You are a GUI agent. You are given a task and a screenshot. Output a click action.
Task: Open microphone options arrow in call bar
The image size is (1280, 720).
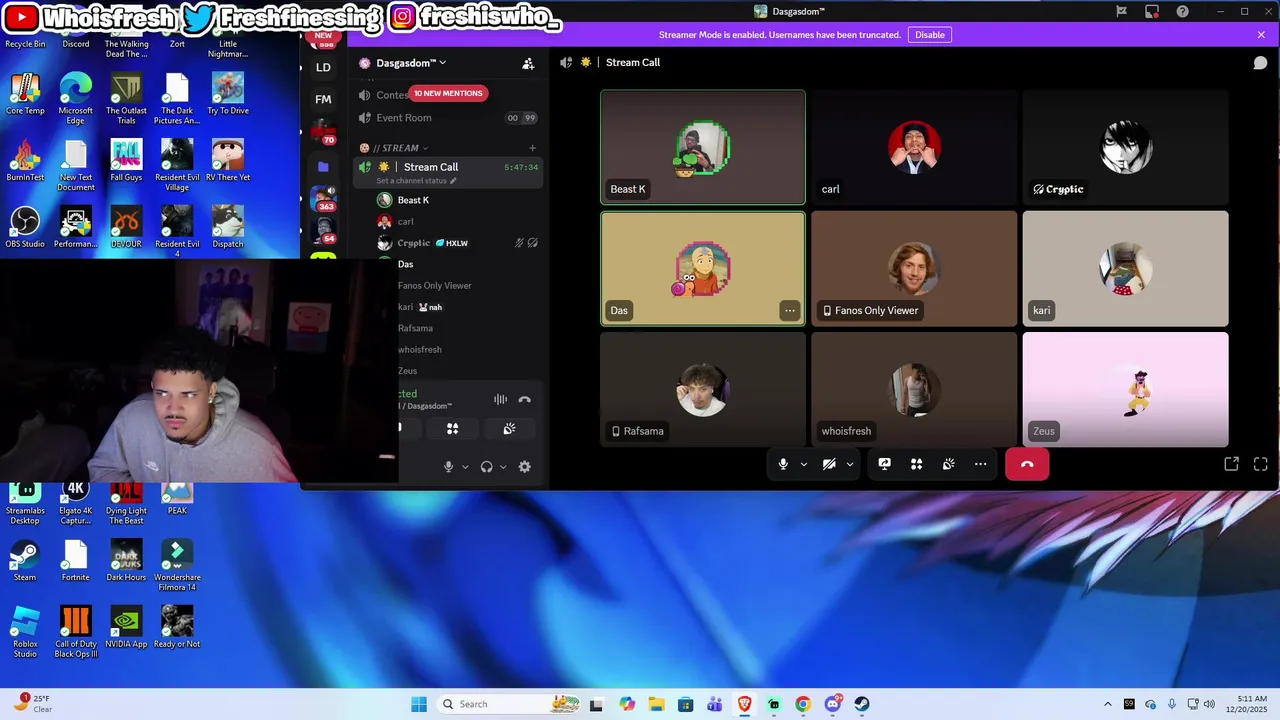pos(803,464)
